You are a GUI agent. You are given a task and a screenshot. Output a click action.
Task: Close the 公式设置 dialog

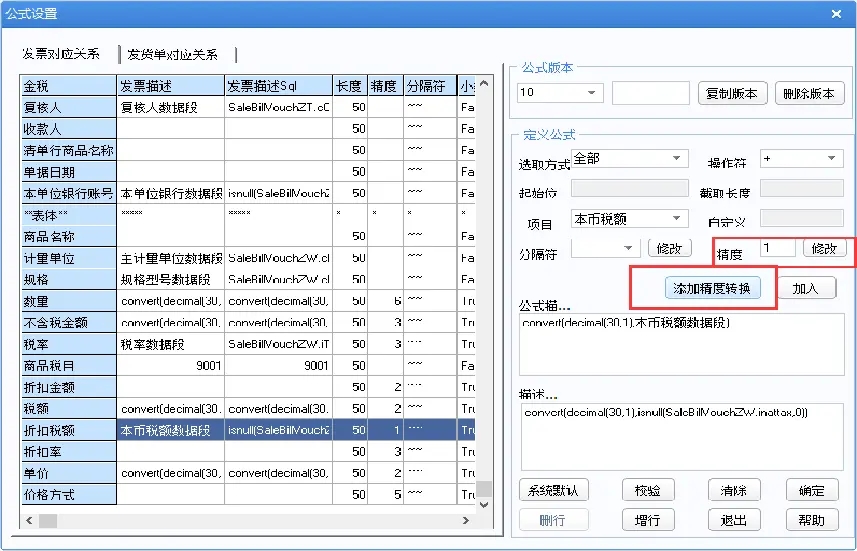tap(836, 14)
